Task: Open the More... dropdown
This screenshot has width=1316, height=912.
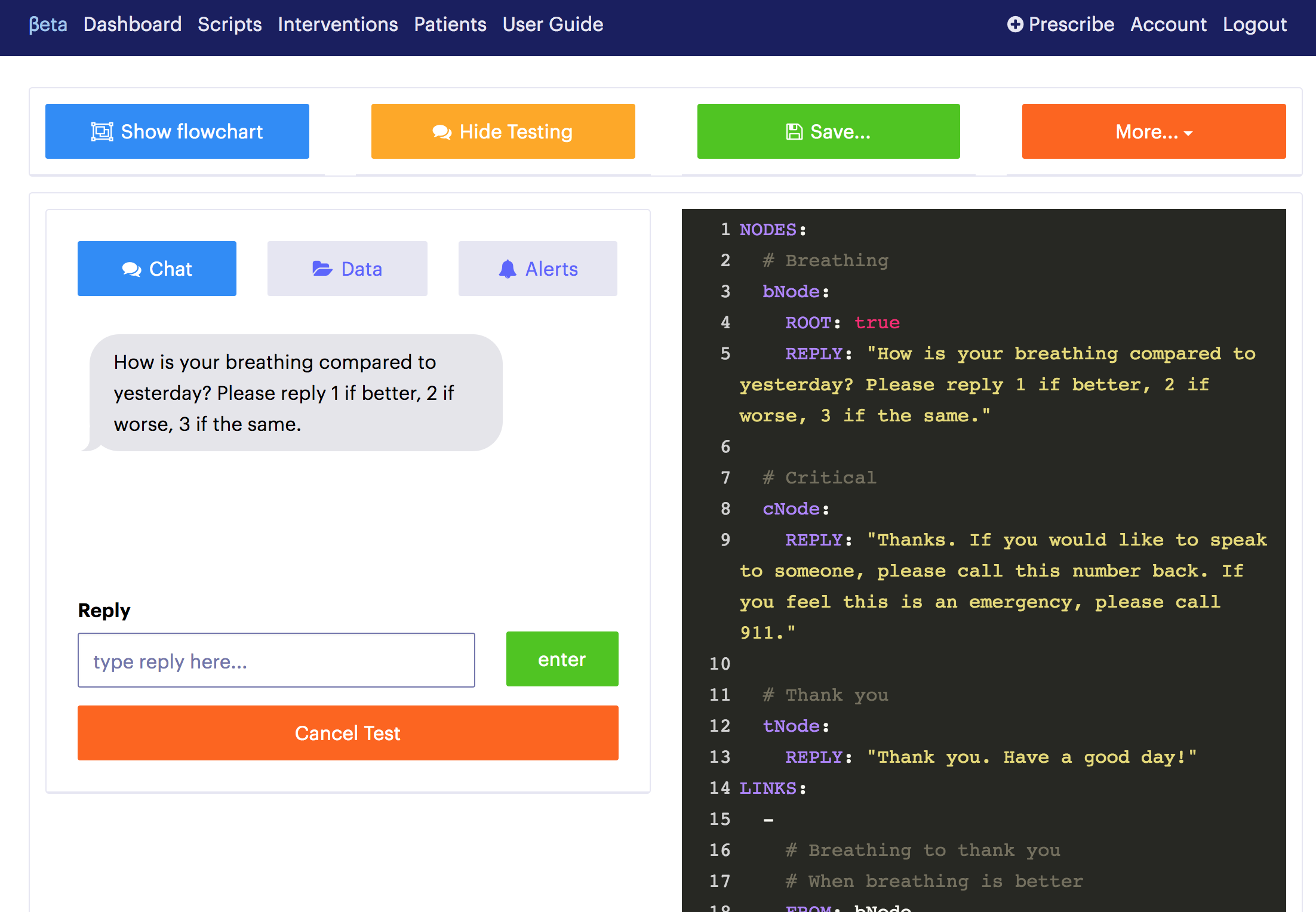Action: point(1153,131)
